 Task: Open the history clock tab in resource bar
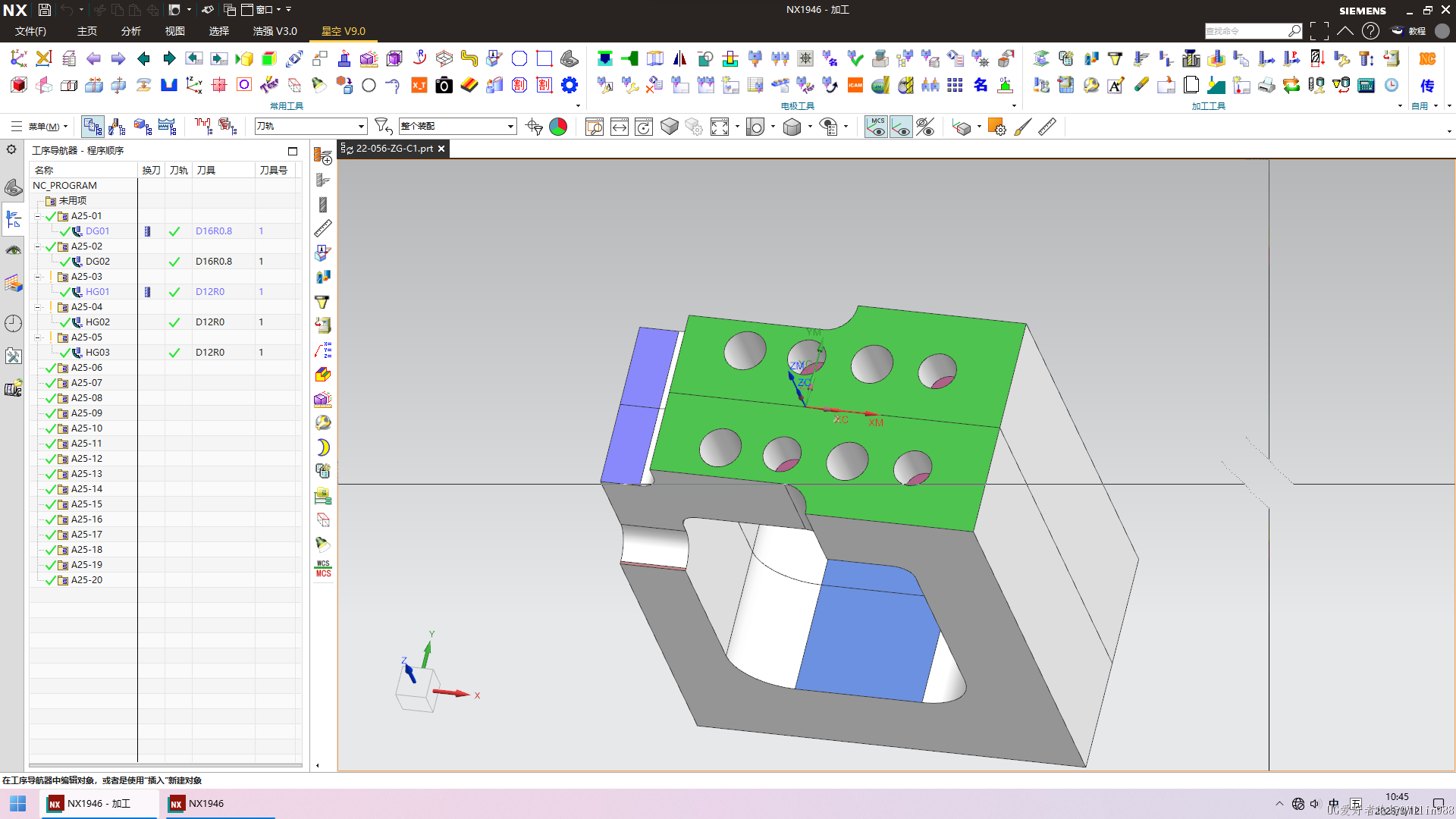13,324
